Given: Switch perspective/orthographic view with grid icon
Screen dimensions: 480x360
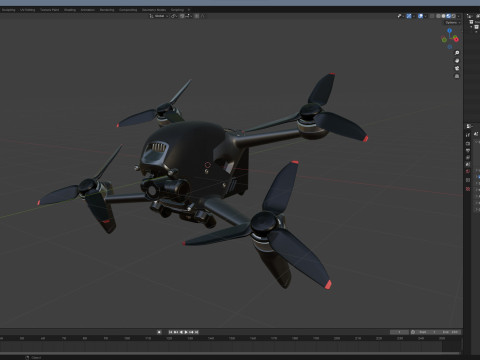Looking at the screenshot, I should click(457, 76).
